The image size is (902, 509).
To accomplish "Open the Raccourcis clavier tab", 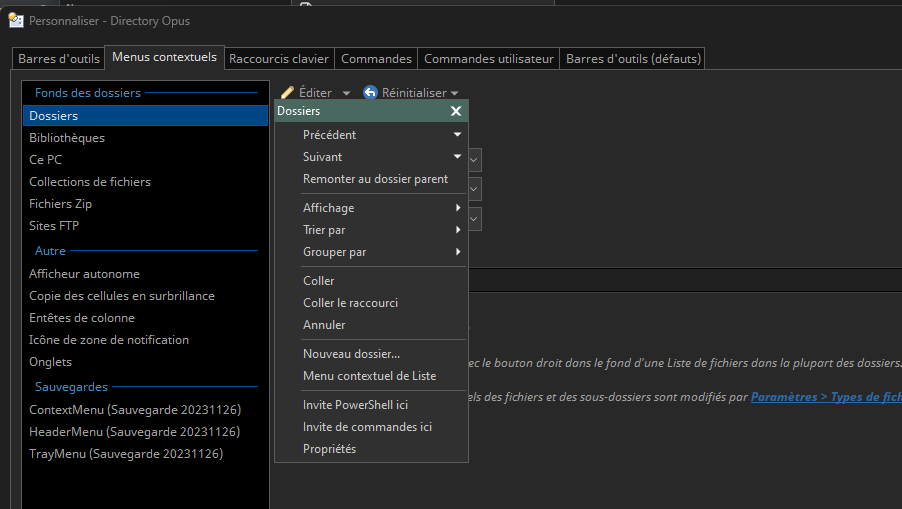I will click(x=278, y=59).
